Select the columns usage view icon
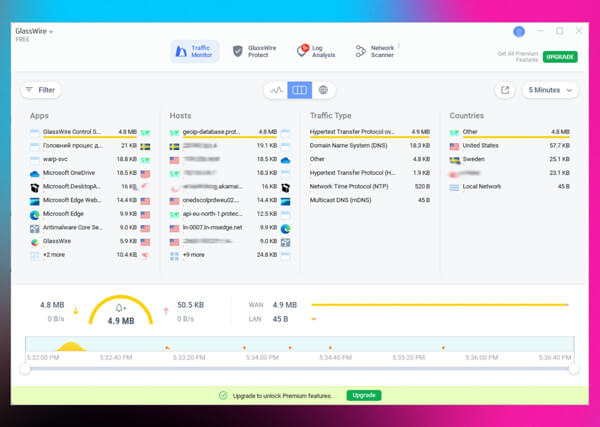 click(299, 90)
